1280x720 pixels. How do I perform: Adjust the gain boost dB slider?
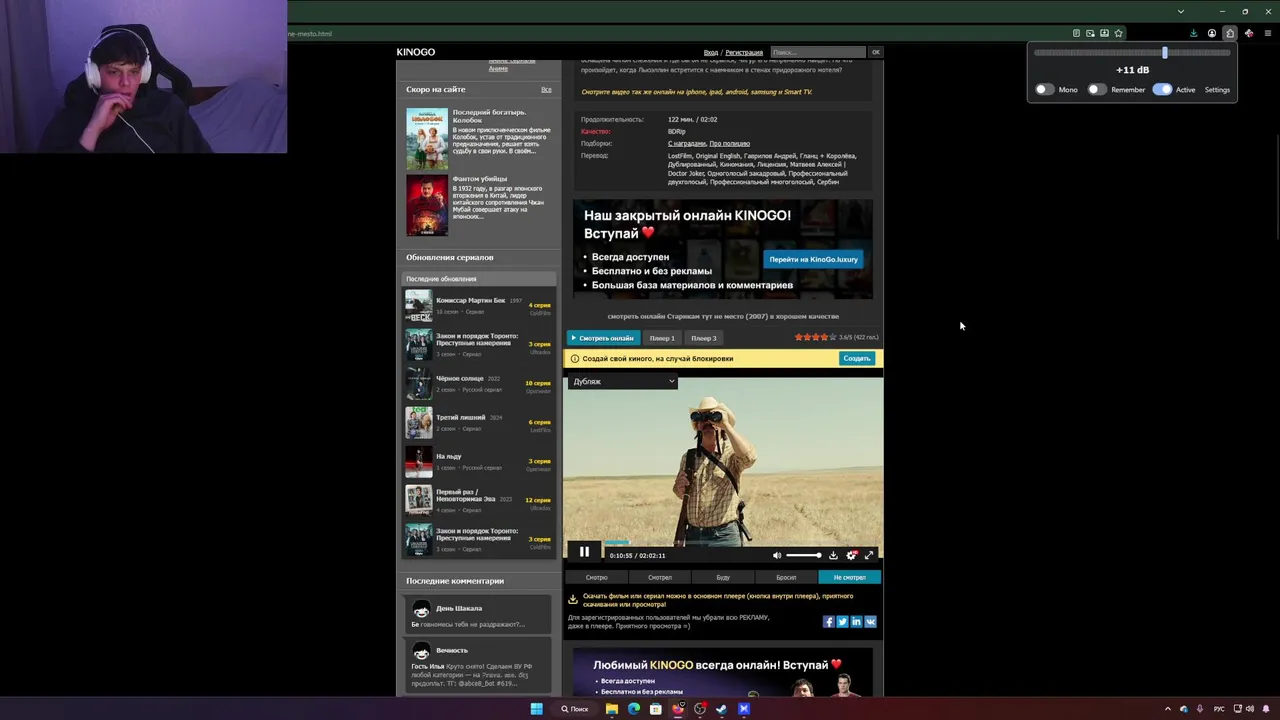point(1132,52)
